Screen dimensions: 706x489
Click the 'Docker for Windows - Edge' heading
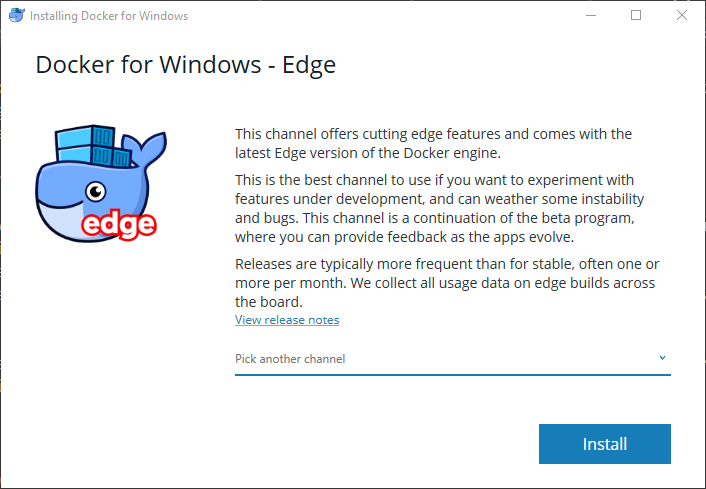tap(185, 66)
